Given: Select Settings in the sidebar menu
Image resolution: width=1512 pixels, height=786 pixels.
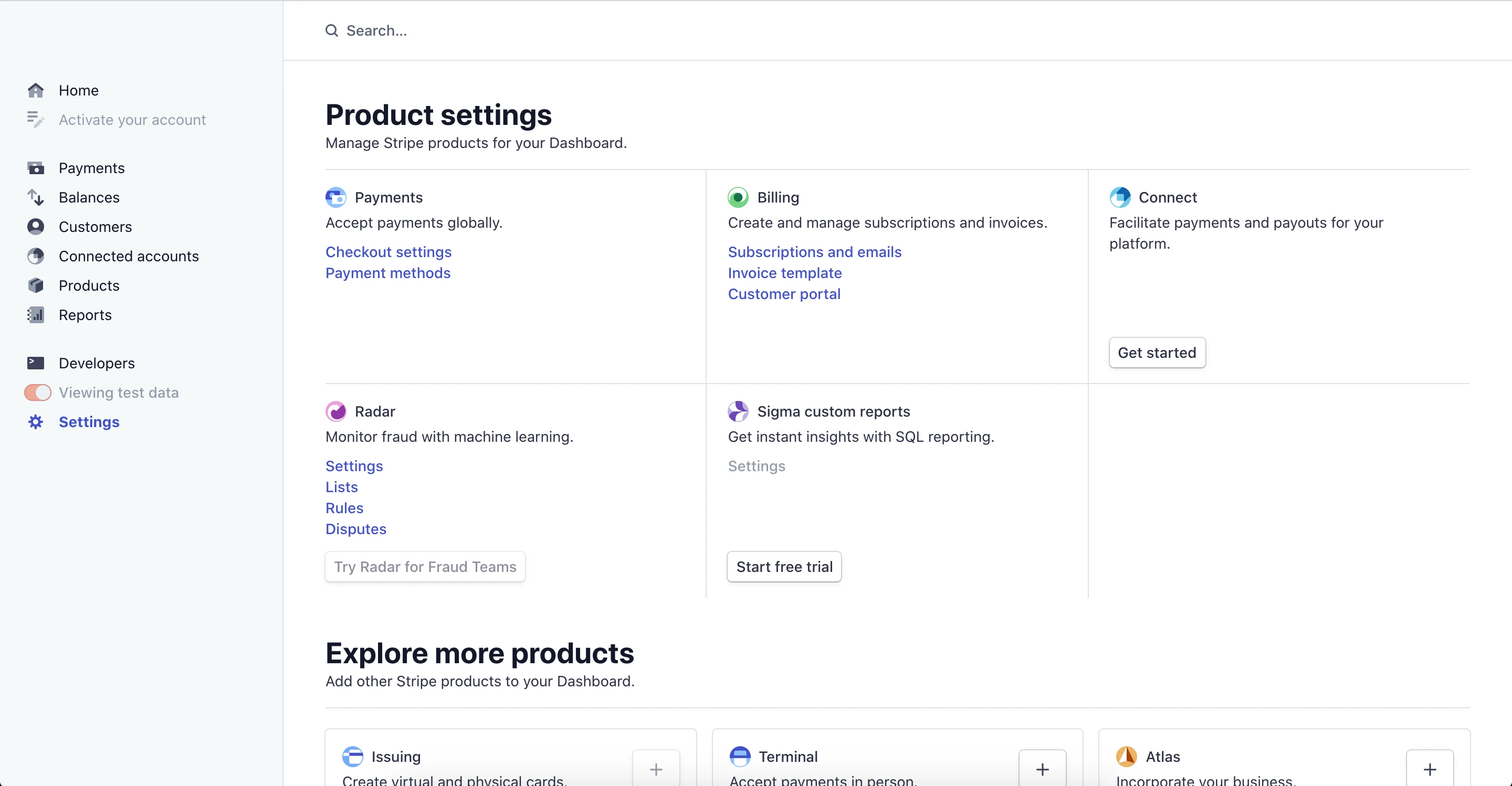Looking at the screenshot, I should [89, 422].
